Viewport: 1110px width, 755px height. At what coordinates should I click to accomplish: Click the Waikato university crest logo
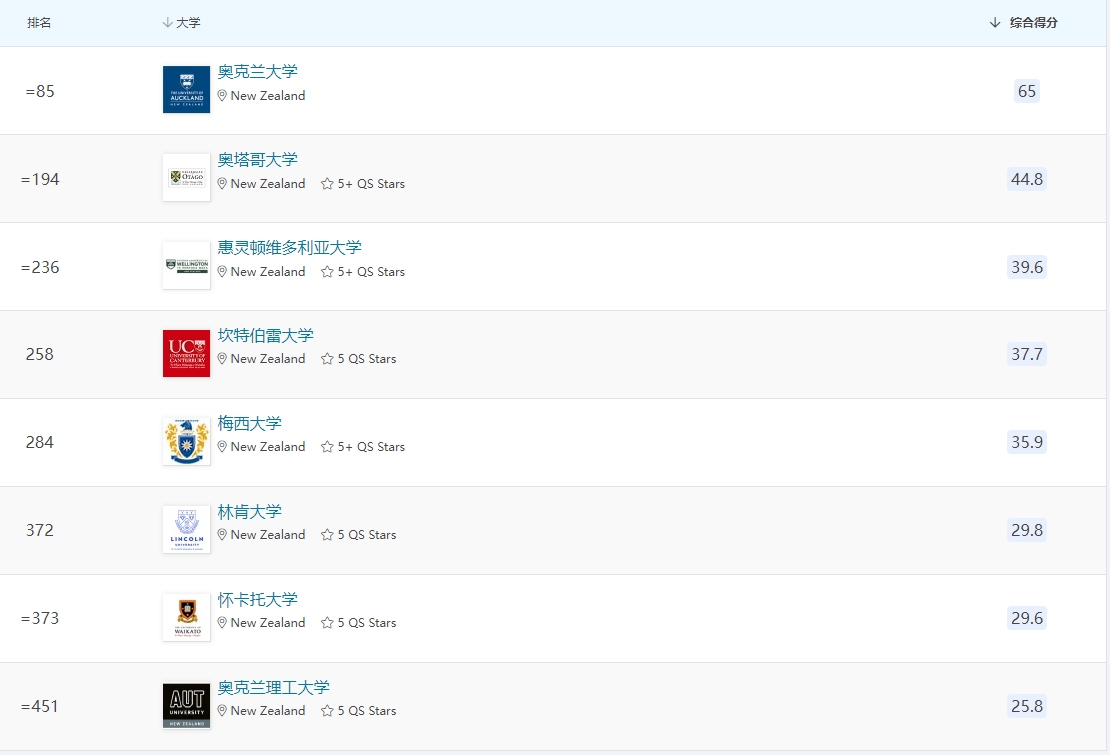tap(186, 617)
